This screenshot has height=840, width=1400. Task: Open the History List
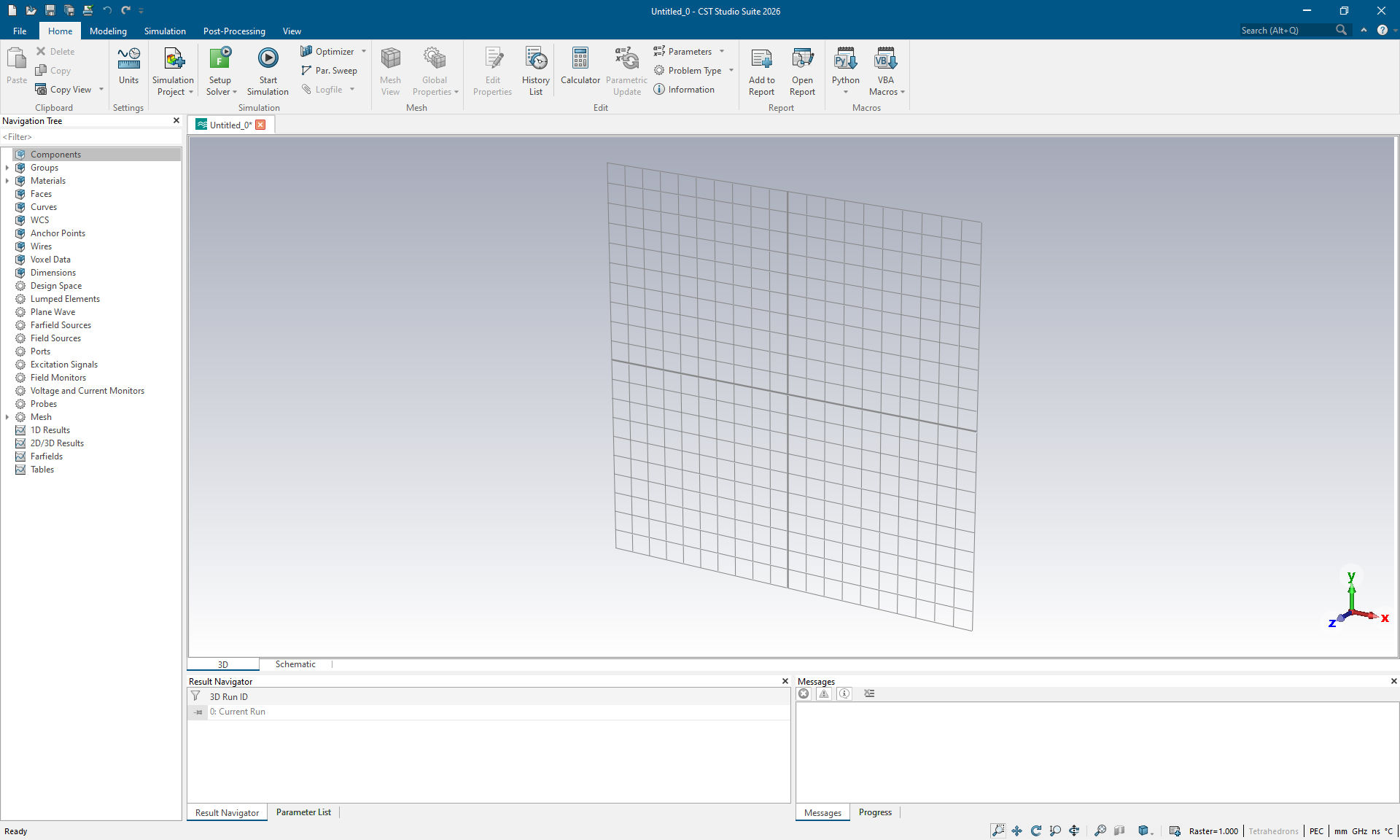click(x=535, y=69)
